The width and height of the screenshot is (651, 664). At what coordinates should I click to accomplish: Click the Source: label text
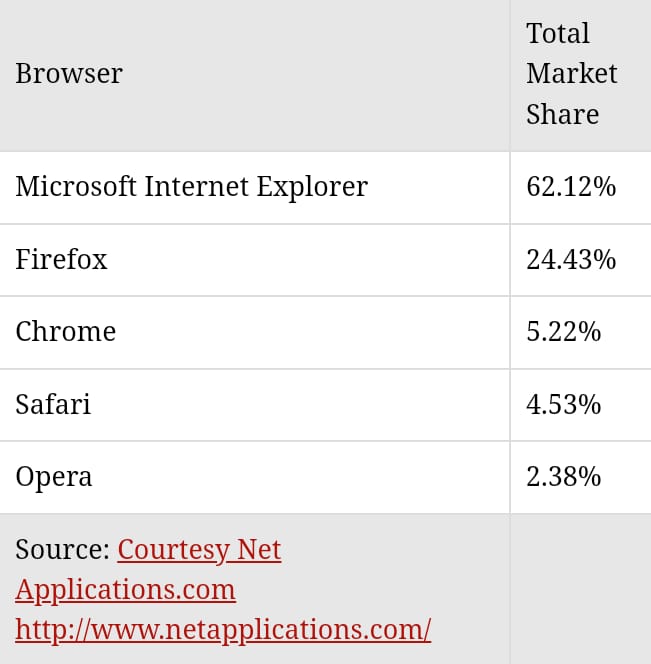click(x=62, y=550)
